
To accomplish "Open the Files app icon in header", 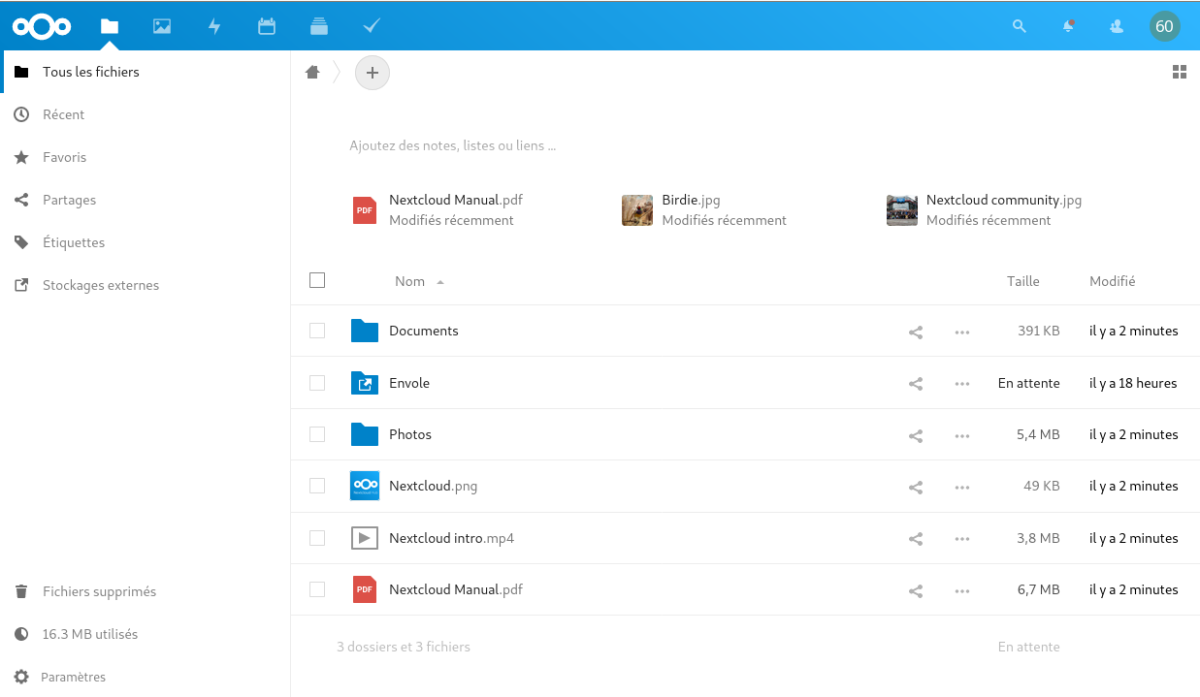I will tap(110, 27).
